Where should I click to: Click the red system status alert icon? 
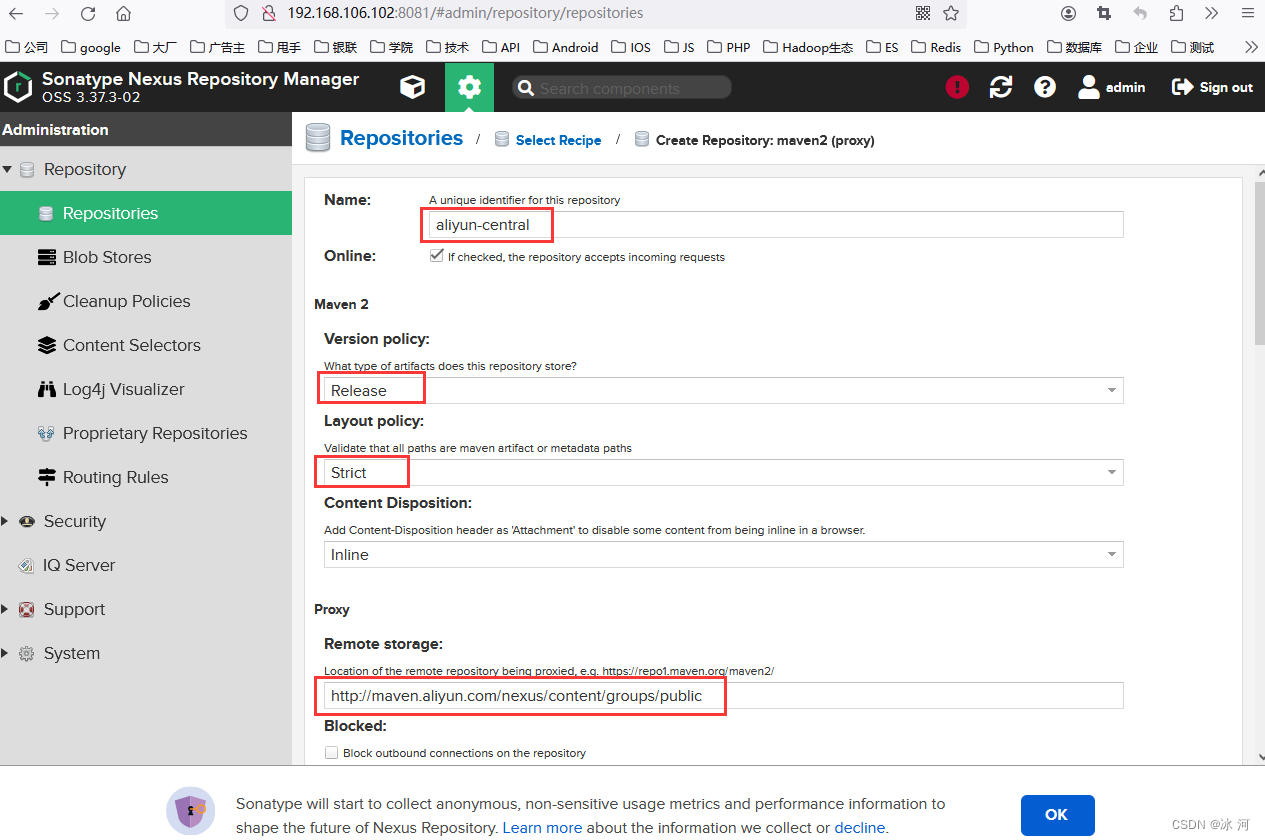pyautogui.click(x=957, y=88)
